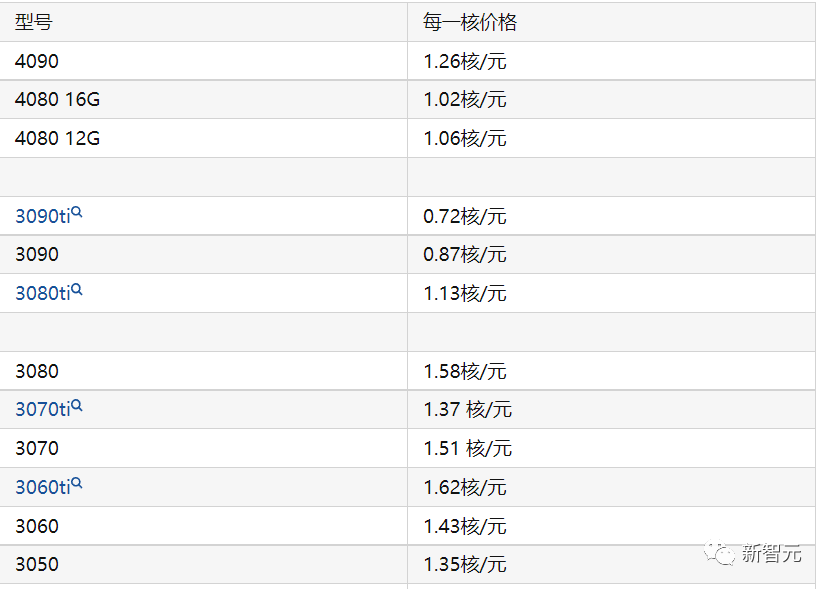This screenshot has height=589, width=828.
Task: Open the 3090ti model link
Action: [42, 216]
